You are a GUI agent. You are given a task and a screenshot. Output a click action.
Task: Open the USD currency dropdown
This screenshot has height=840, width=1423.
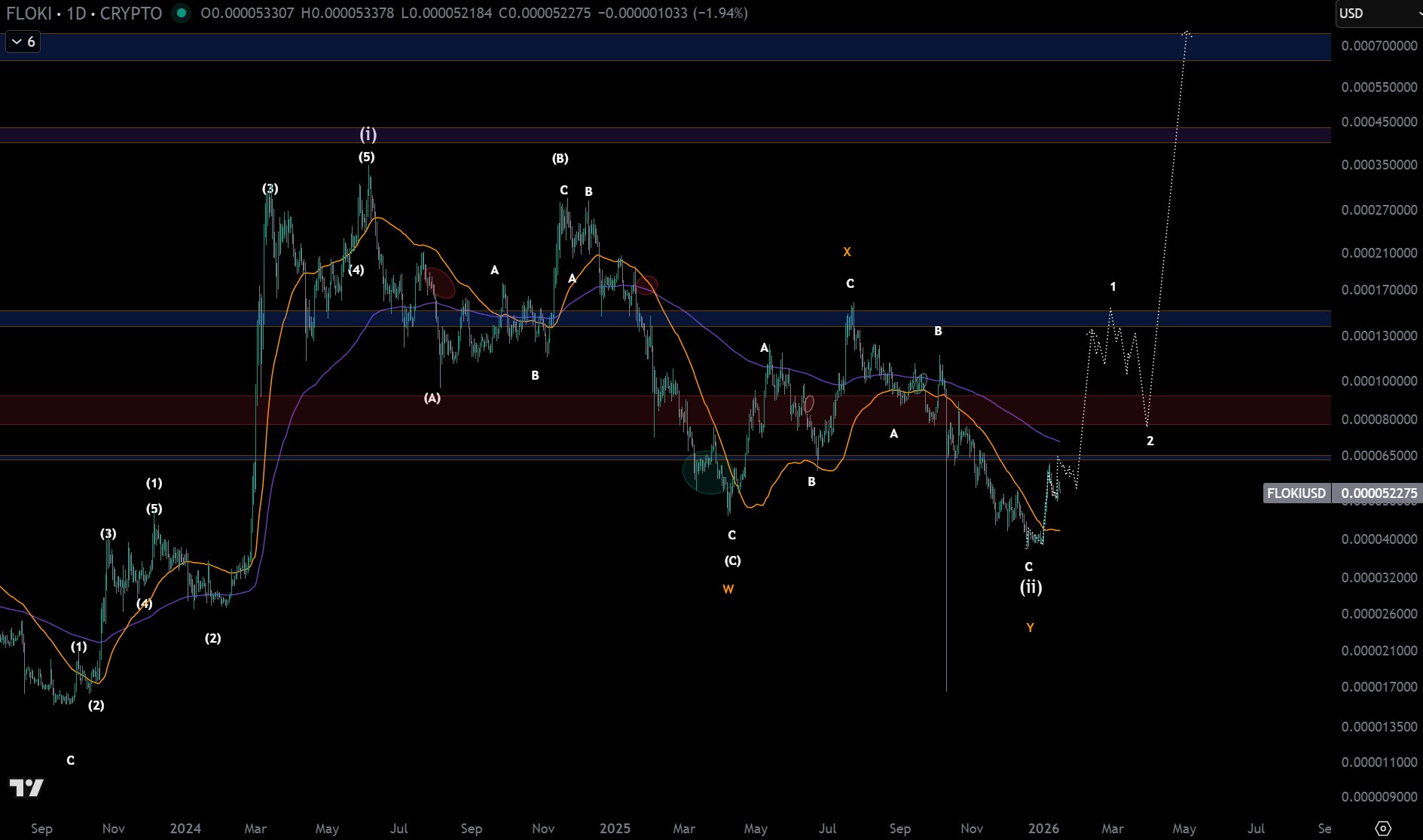click(1378, 14)
